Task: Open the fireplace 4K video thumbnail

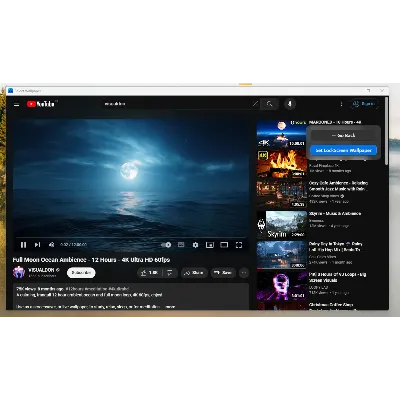Action: pos(282,164)
